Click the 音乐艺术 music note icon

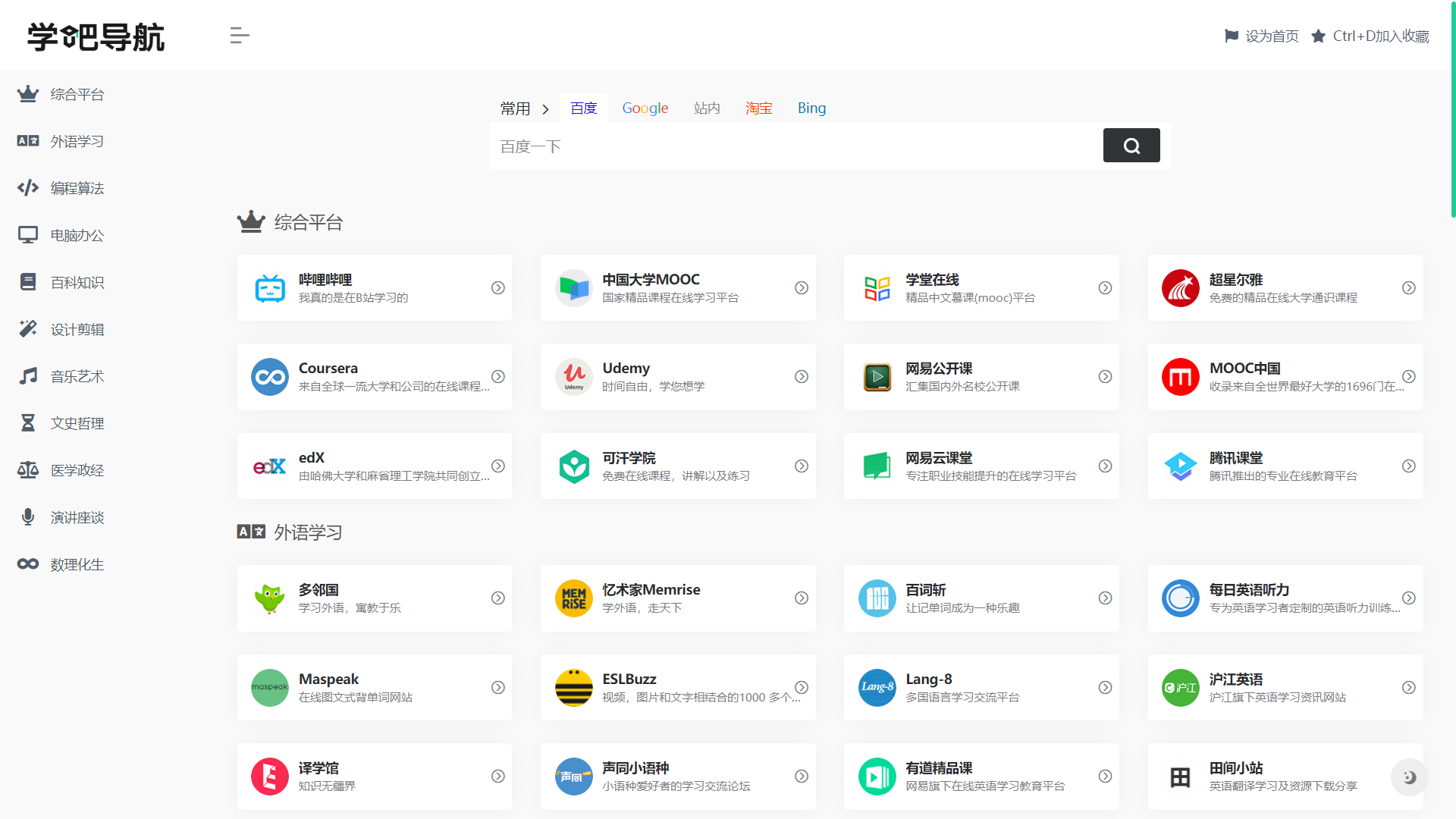click(x=28, y=375)
